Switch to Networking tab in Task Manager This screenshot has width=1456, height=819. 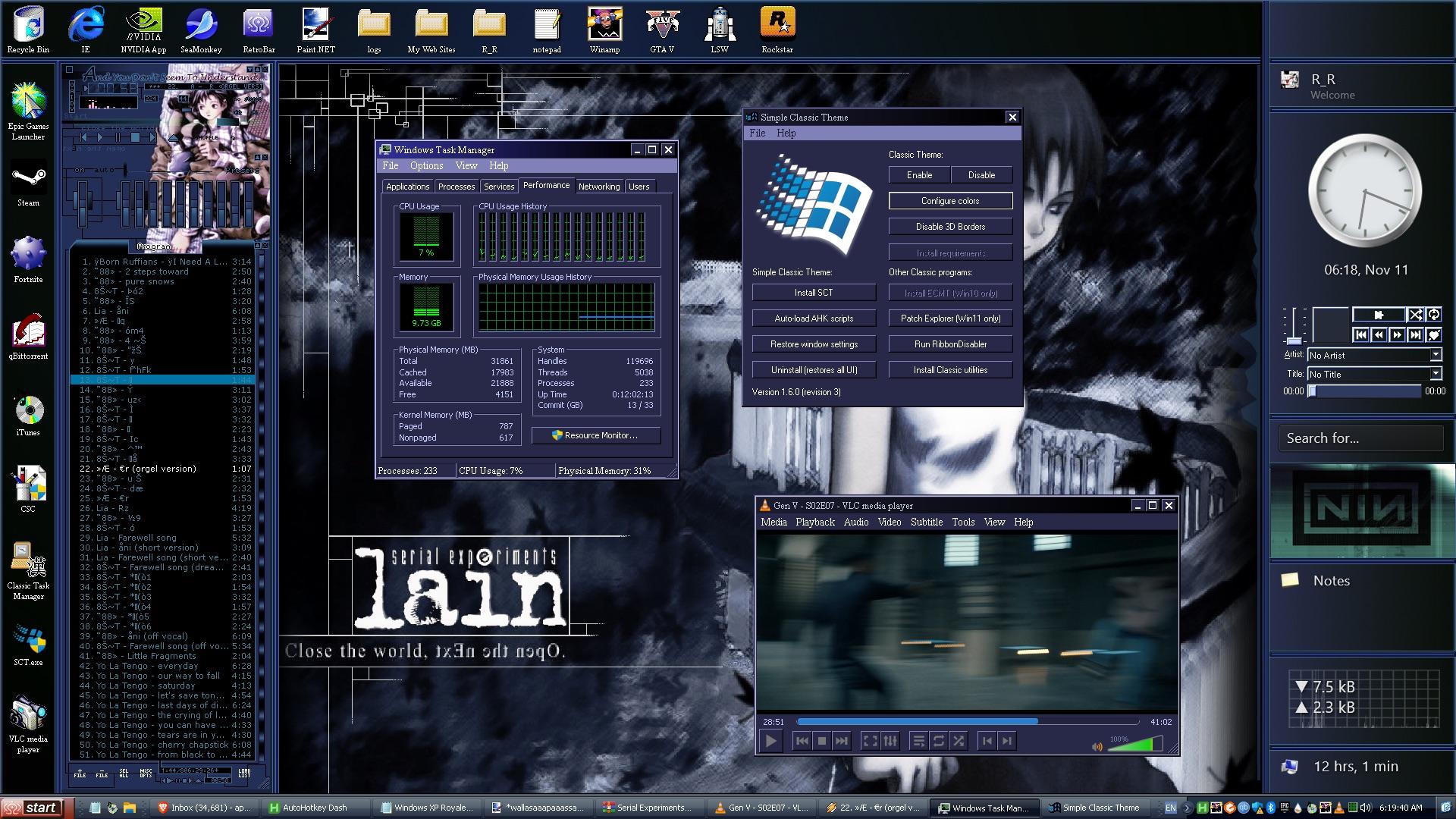[598, 187]
